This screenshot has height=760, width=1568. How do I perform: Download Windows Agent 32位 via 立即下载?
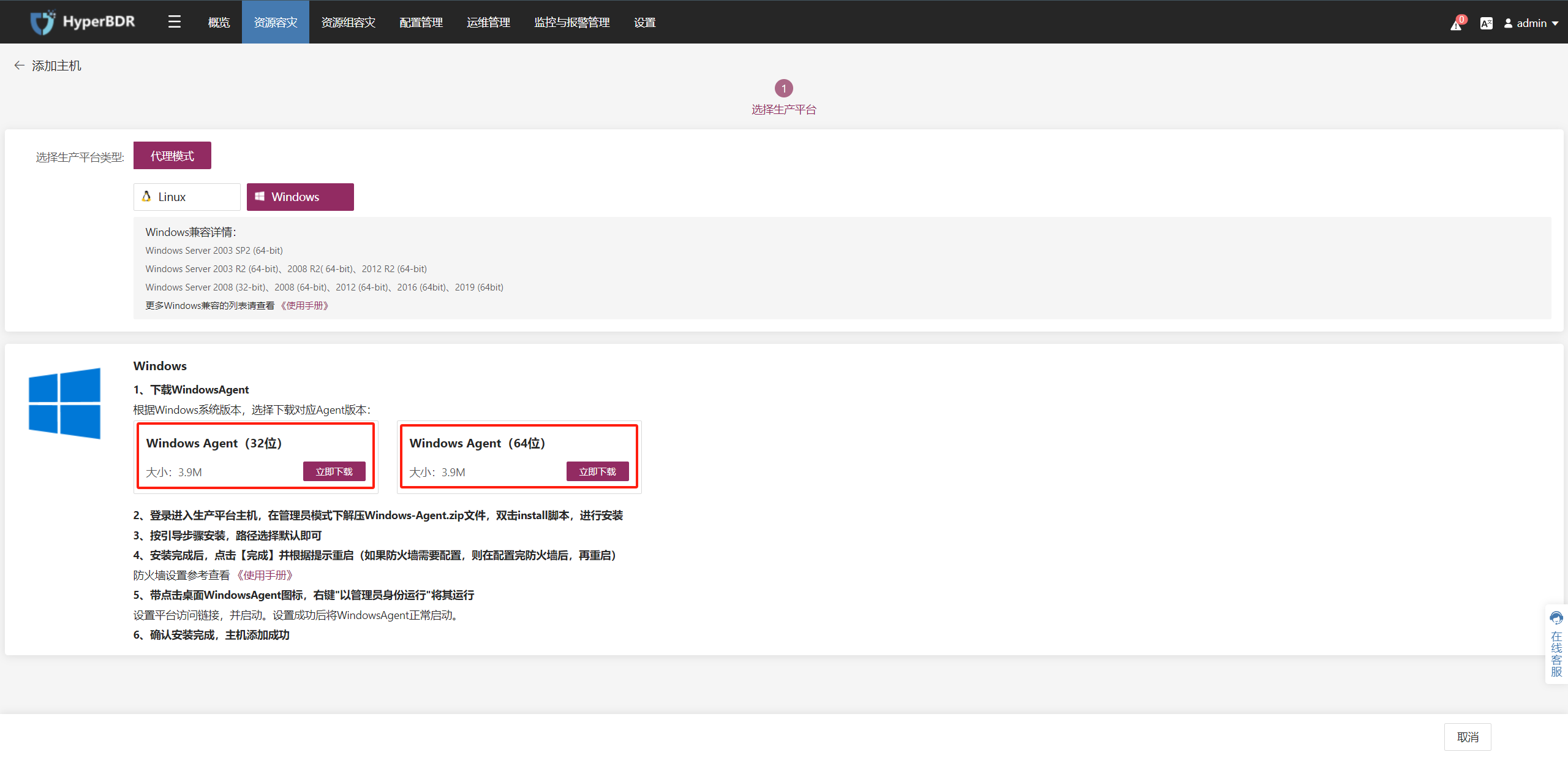[x=334, y=471]
